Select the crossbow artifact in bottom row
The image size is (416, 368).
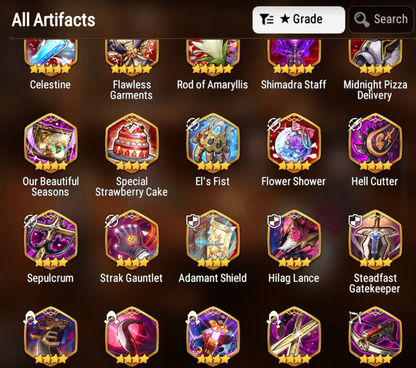click(375, 337)
